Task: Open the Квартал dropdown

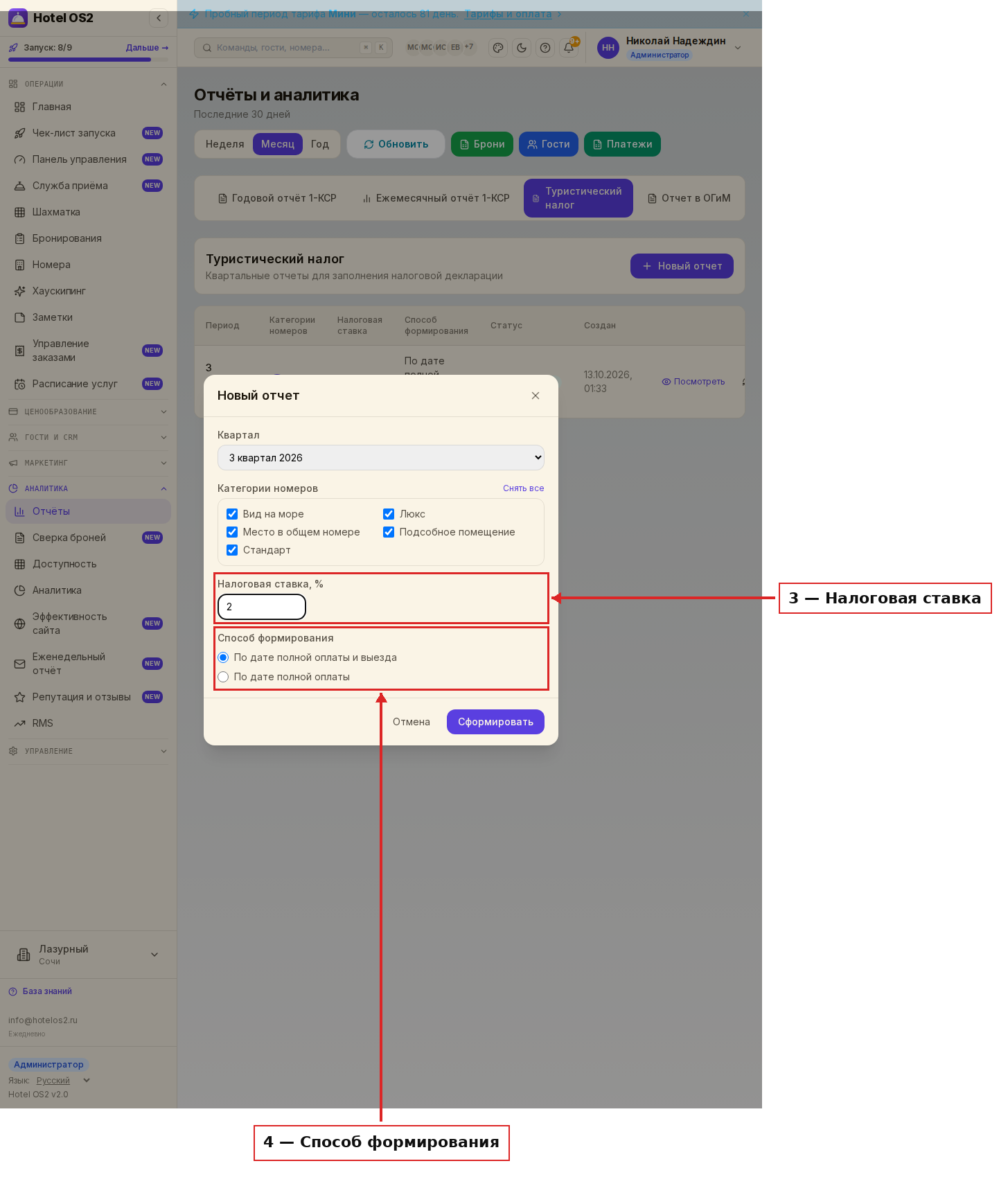Action: [x=381, y=458]
